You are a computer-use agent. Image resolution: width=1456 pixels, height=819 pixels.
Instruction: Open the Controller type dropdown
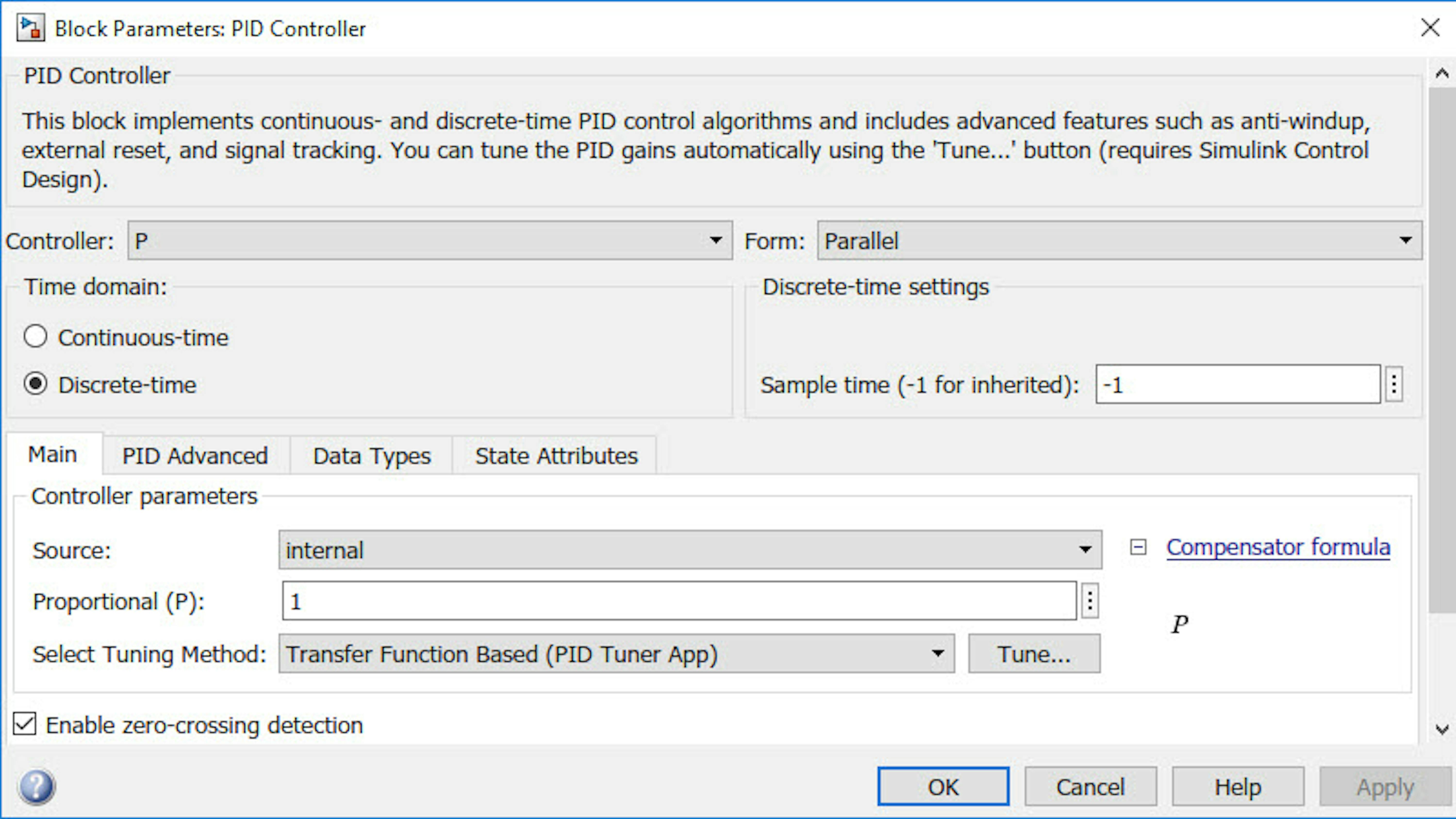[430, 241]
